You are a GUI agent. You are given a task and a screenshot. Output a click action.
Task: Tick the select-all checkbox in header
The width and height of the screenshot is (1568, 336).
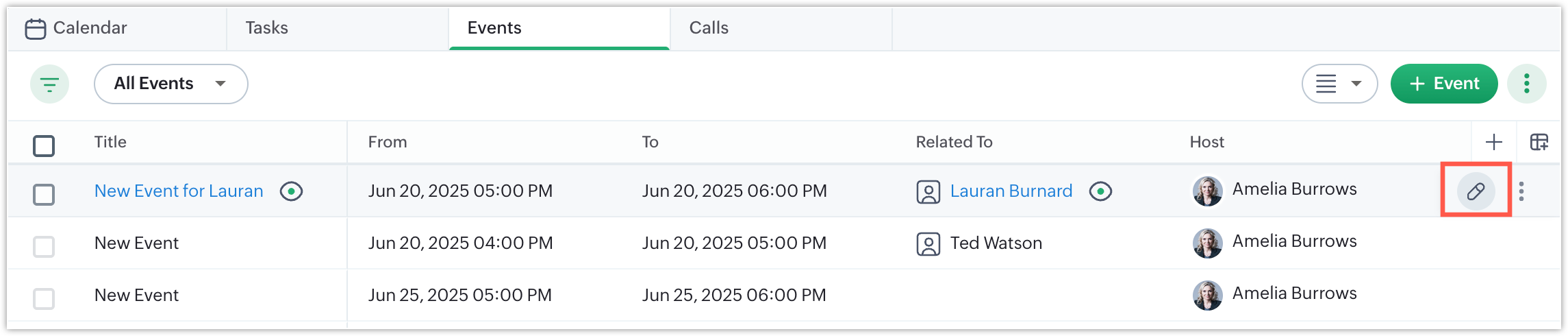point(44,145)
